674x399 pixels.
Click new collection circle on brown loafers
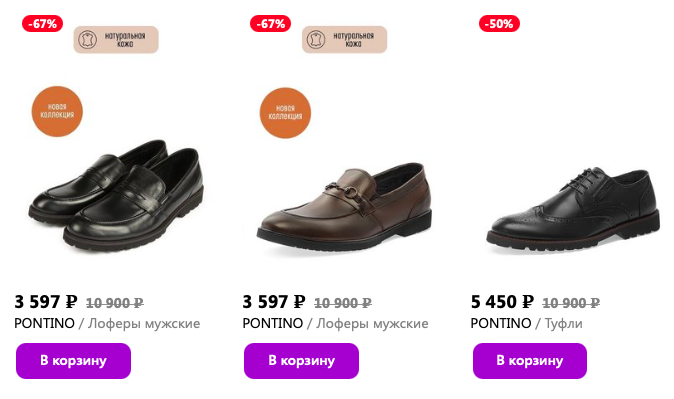pos(285,113)
